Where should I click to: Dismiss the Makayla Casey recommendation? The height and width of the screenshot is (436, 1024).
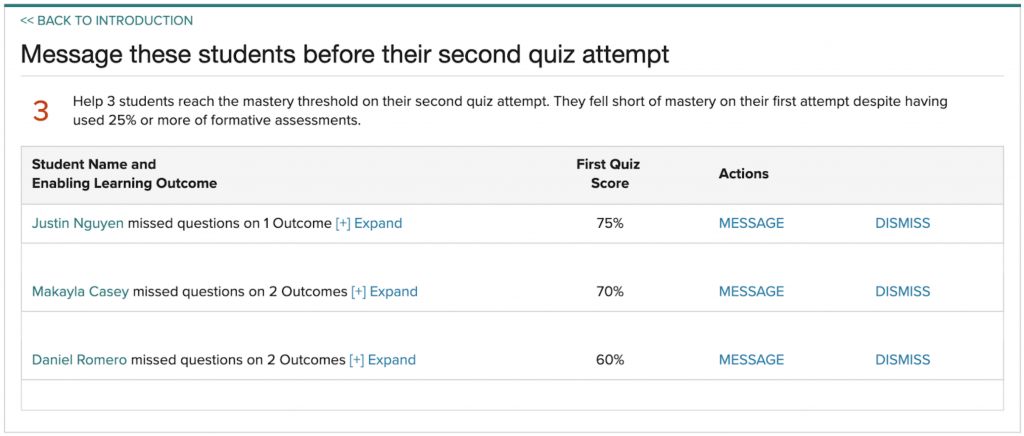902,292
